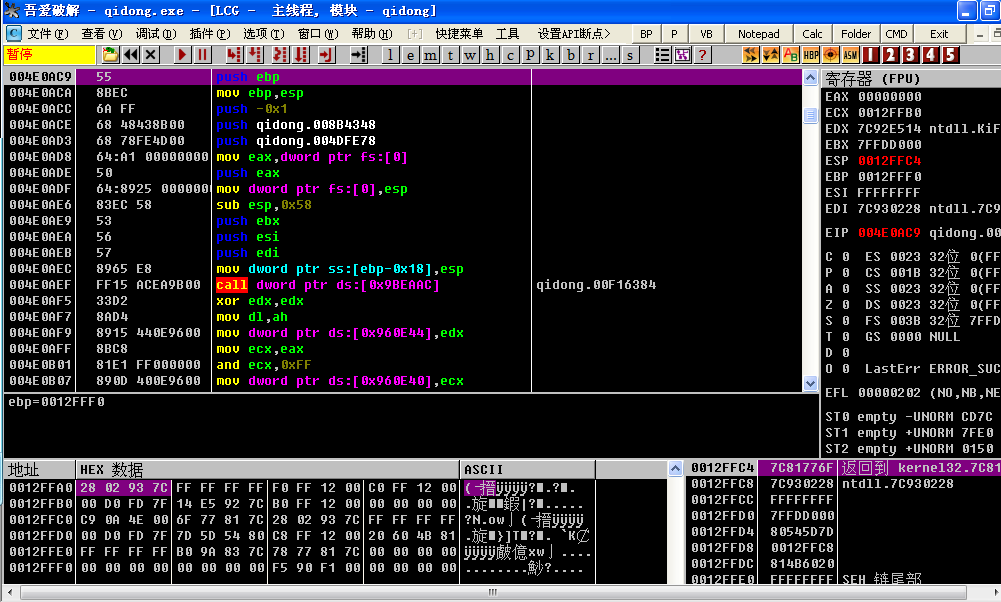The image size is (1001, 602).
Task: Click the red number 3 icon
Action: coord(910,55)
